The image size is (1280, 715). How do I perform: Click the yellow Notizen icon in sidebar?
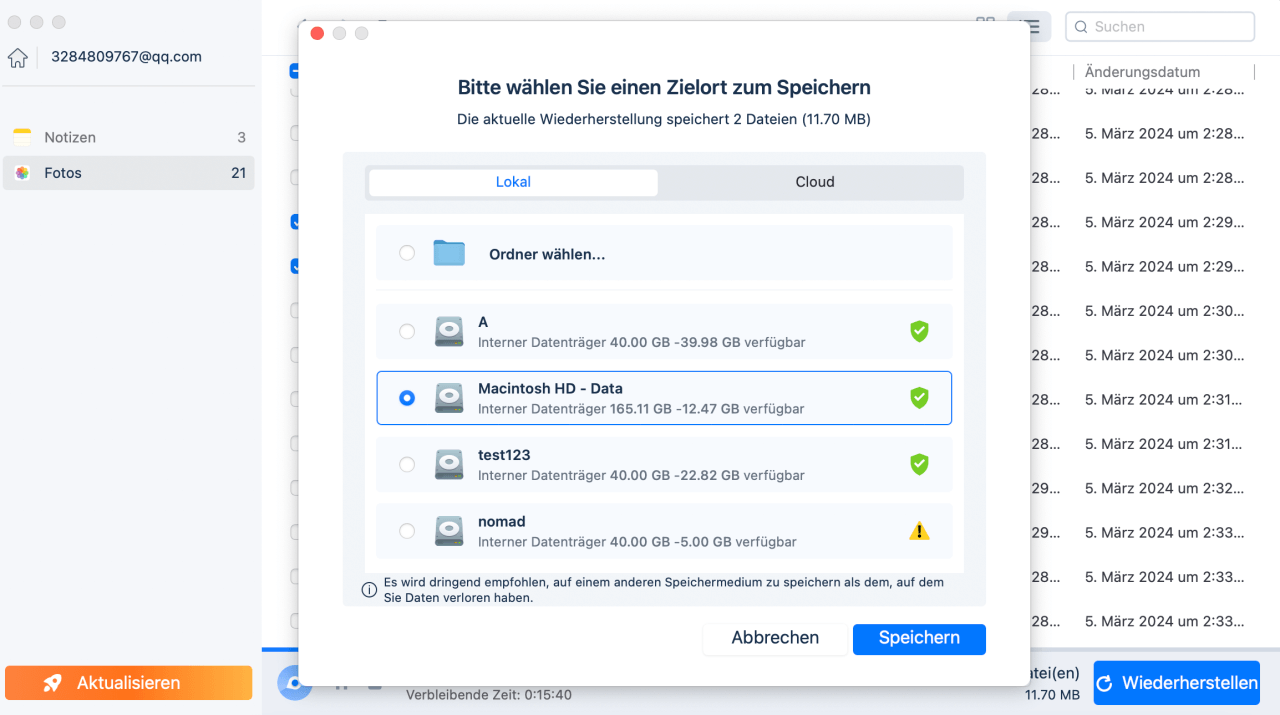pos(22,137)
